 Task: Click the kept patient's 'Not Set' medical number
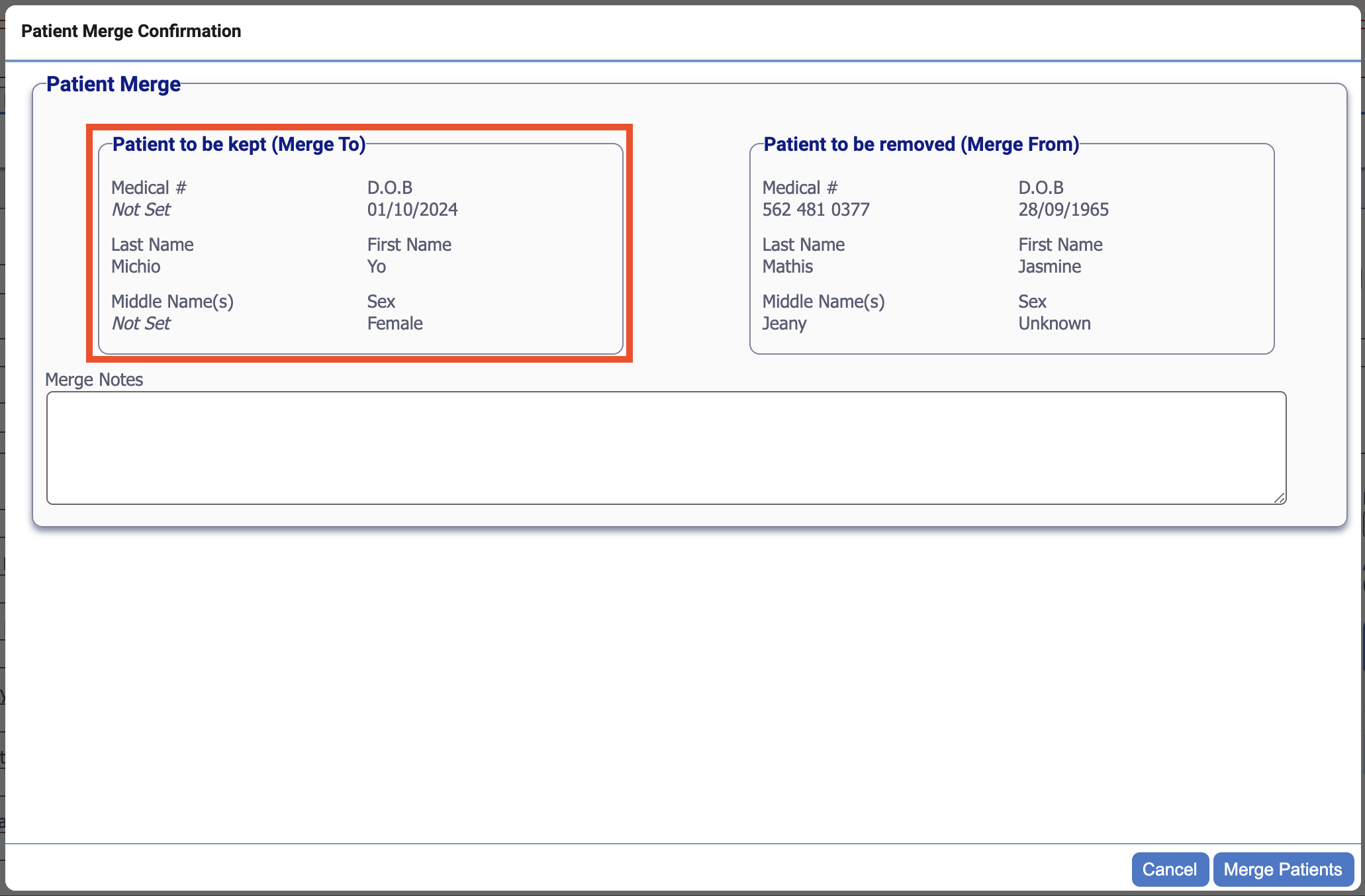141,210
